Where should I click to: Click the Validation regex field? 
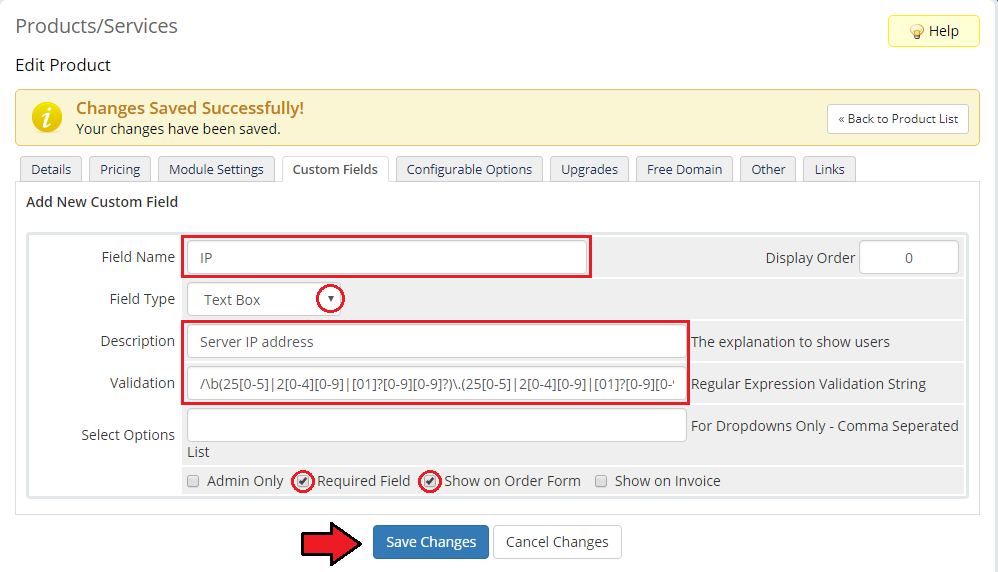437,384
